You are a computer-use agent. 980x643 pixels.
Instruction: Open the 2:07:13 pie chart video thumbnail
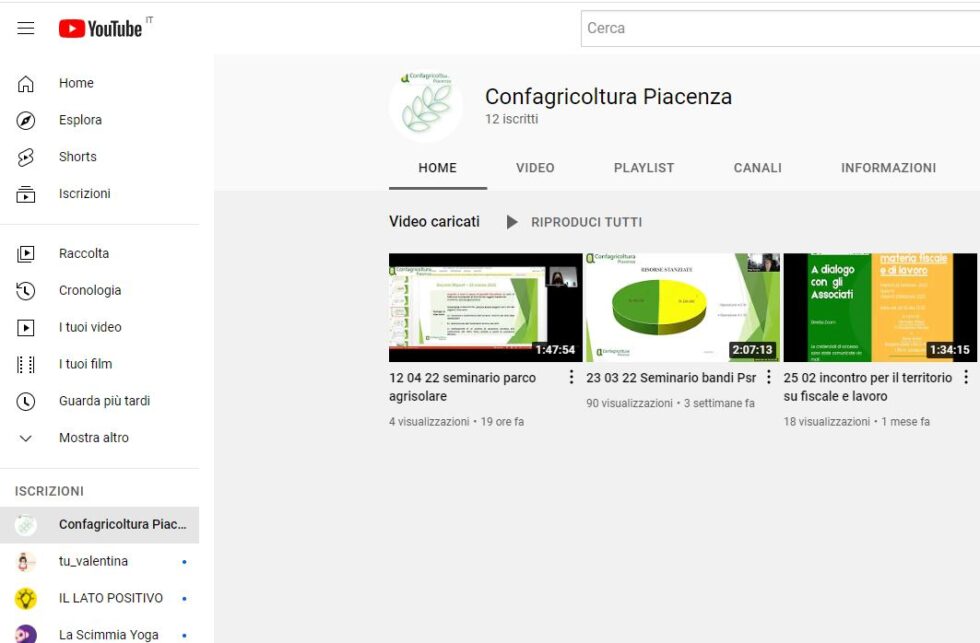pos(683,307)
